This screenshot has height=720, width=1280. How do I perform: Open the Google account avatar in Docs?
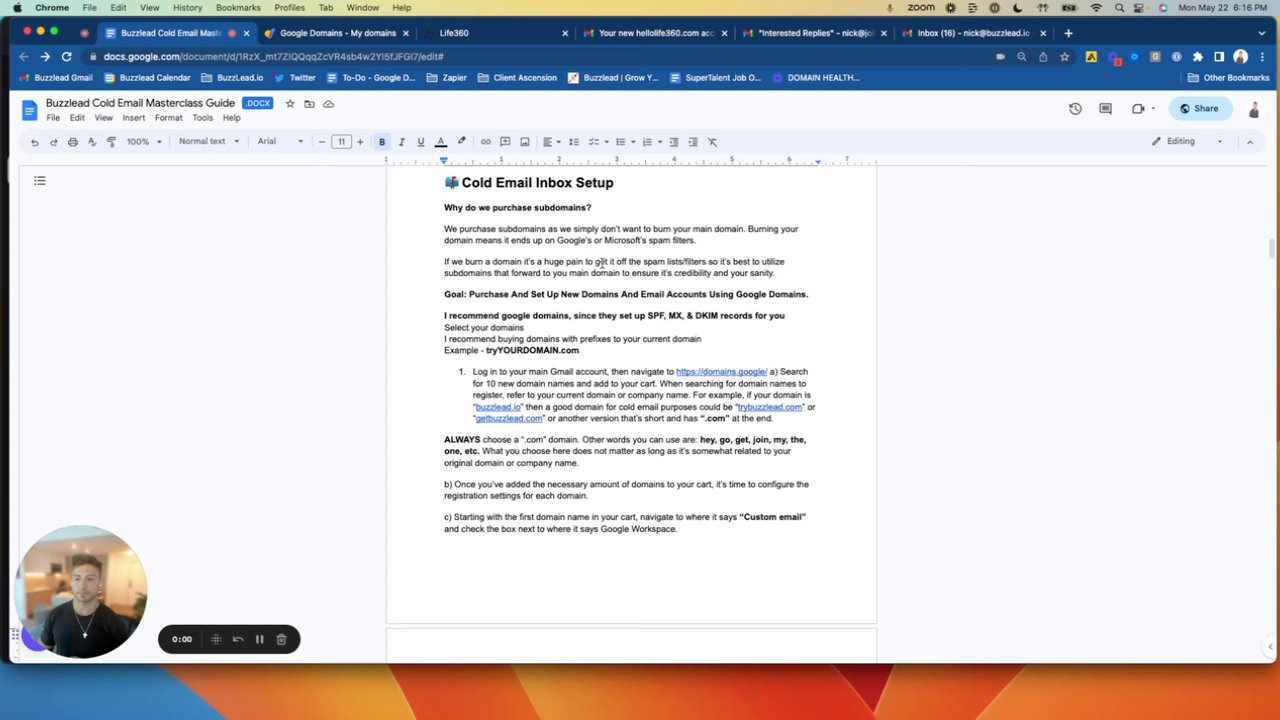1254,109
